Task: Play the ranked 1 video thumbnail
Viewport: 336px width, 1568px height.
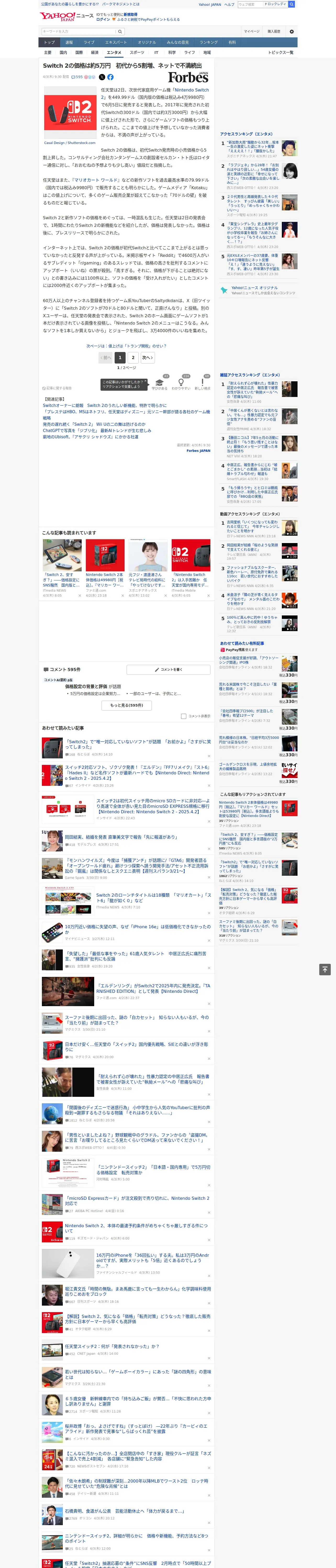Action: [x=290, y=528]
